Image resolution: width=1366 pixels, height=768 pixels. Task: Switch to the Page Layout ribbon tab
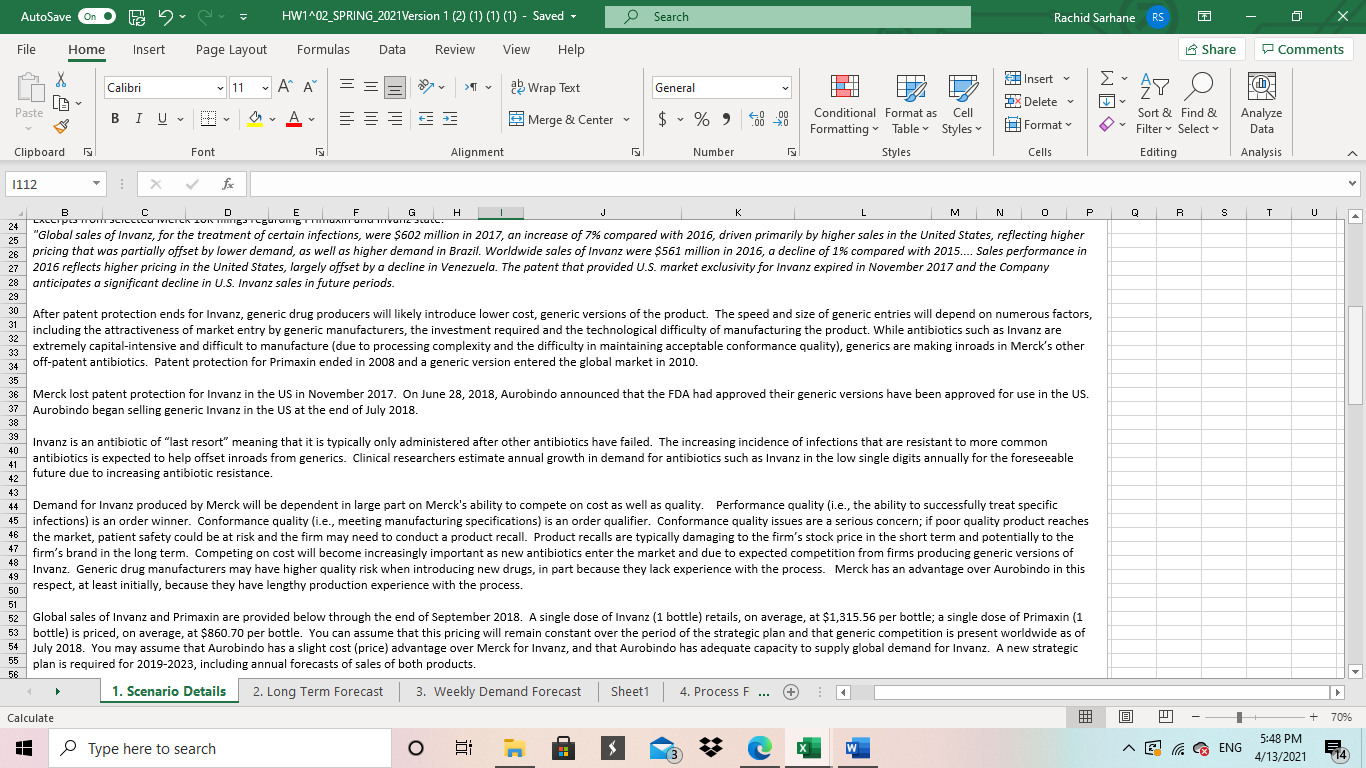[x=231, y=50]
